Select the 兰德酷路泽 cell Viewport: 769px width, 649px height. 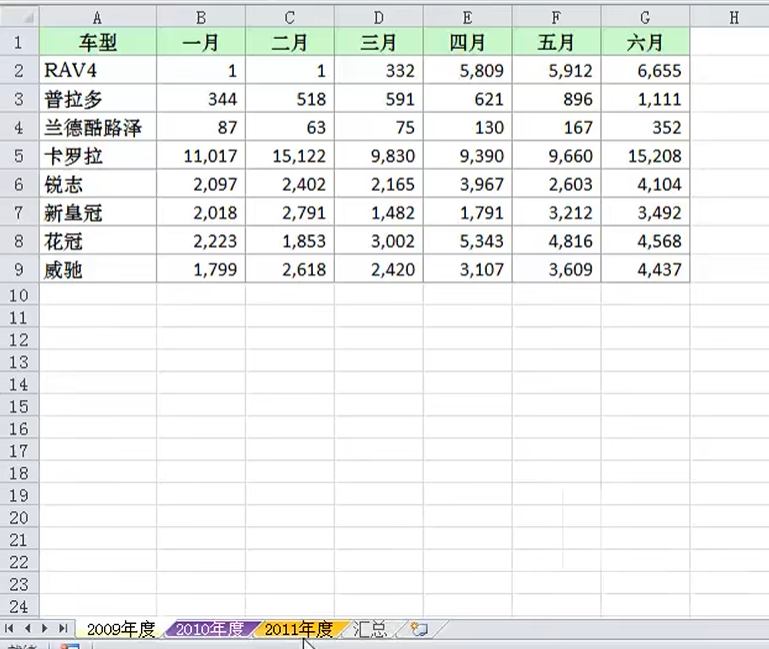click(x=98, y=128)
